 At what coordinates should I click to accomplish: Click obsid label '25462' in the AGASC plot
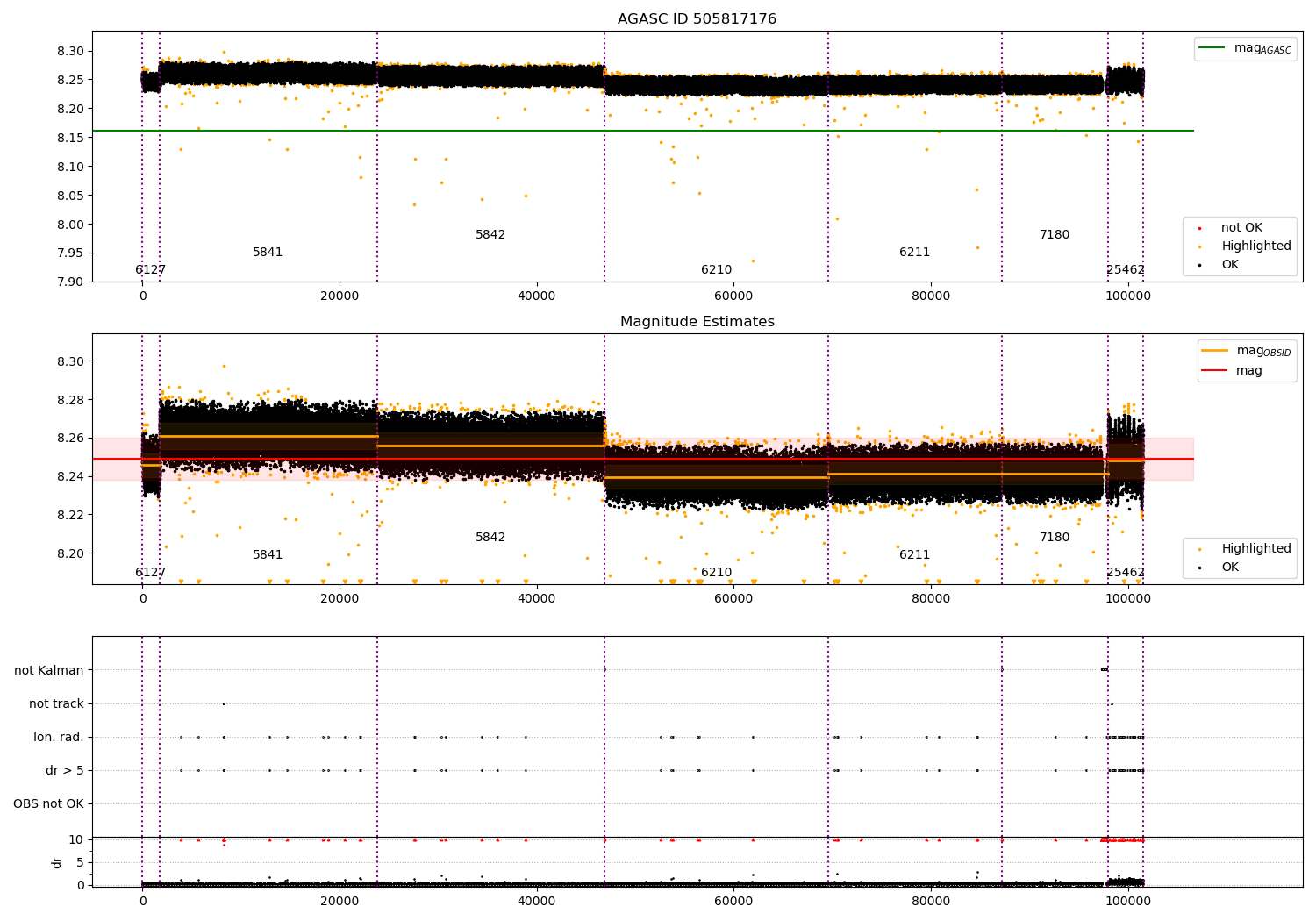click(x=1126, y=270)
